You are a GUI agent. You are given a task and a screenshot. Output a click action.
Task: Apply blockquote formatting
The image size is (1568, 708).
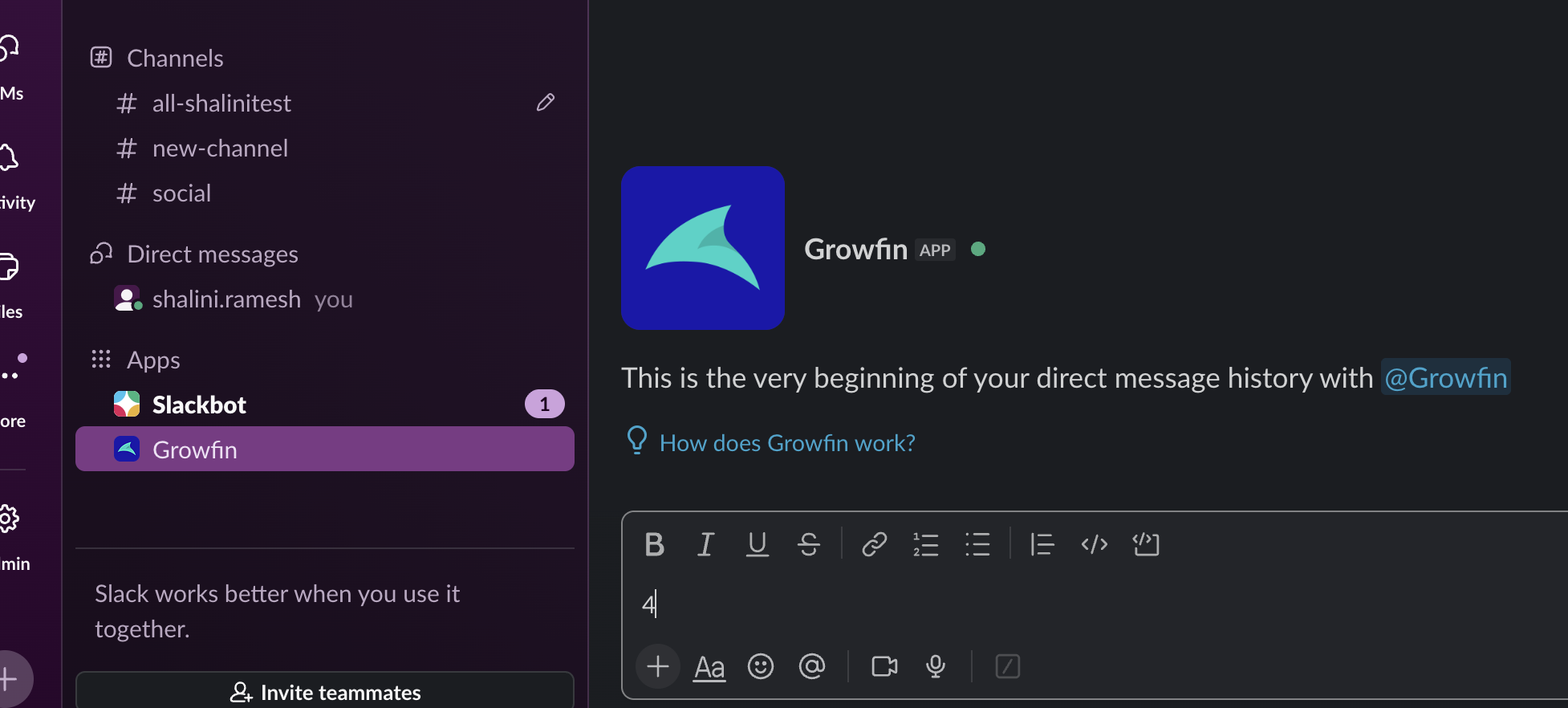click(1042, 544)
